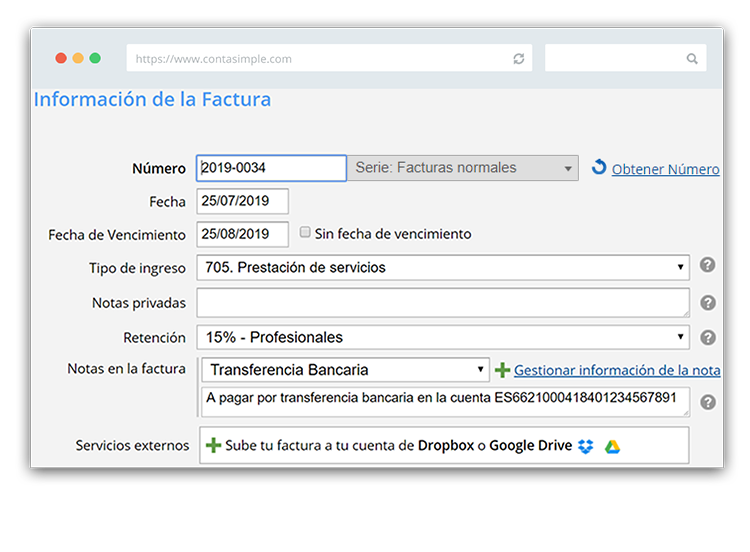Screen dimensions: 750x552
Task: Click the Fecha de Vencimiento date field
Action: point(243,234)
